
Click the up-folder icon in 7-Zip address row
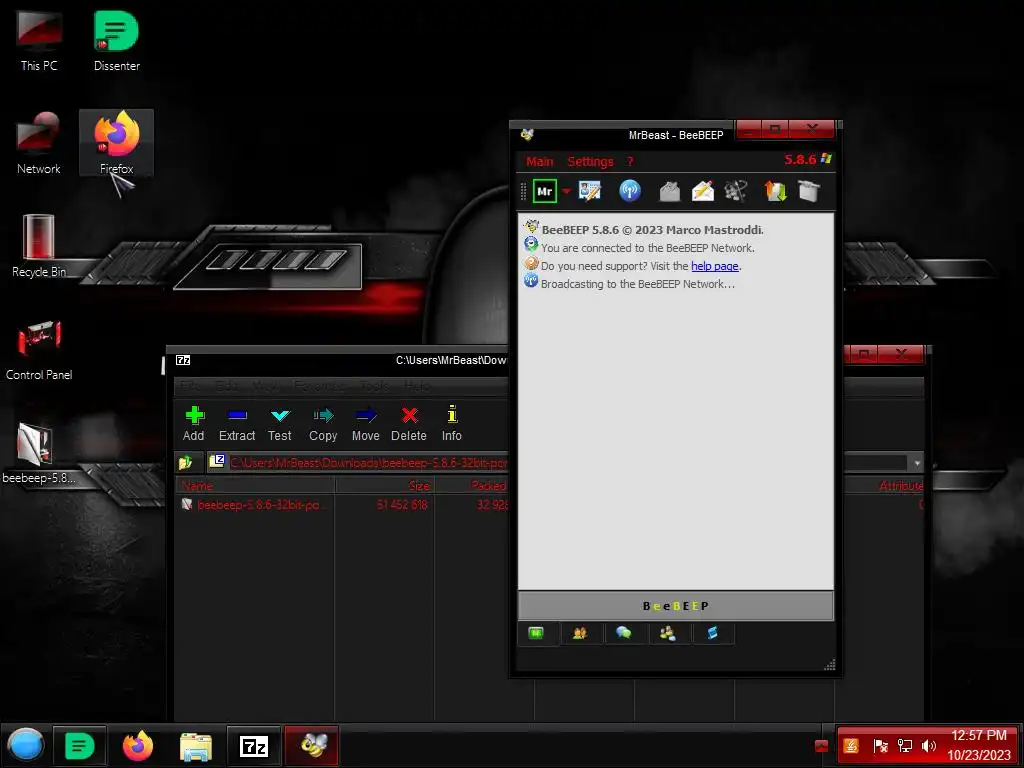185,463
